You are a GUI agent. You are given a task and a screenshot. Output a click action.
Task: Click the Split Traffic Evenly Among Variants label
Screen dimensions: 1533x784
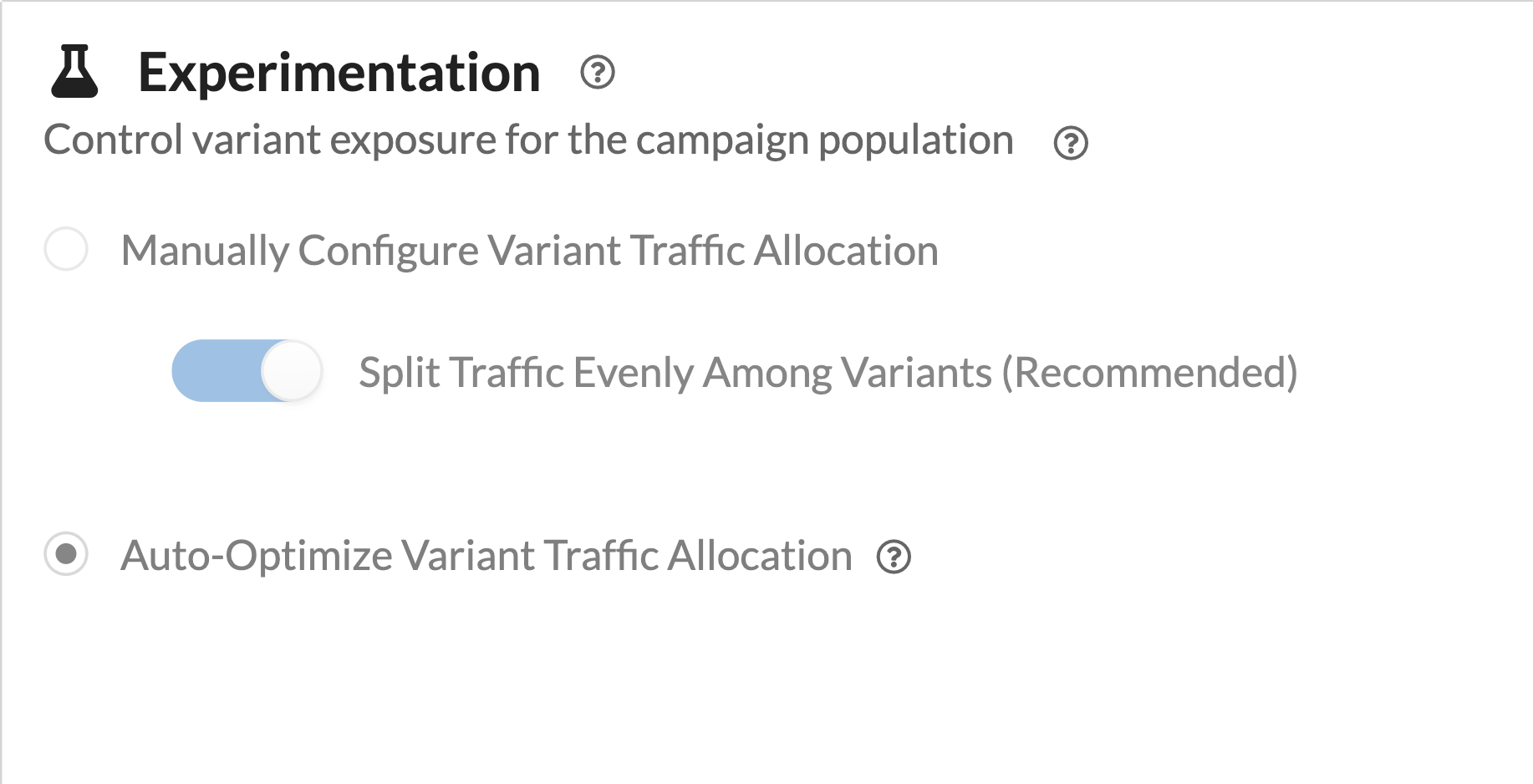[x=828, y=373]
